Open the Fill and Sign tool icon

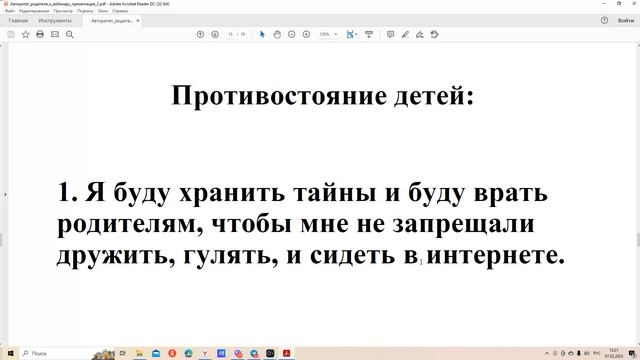420,35
